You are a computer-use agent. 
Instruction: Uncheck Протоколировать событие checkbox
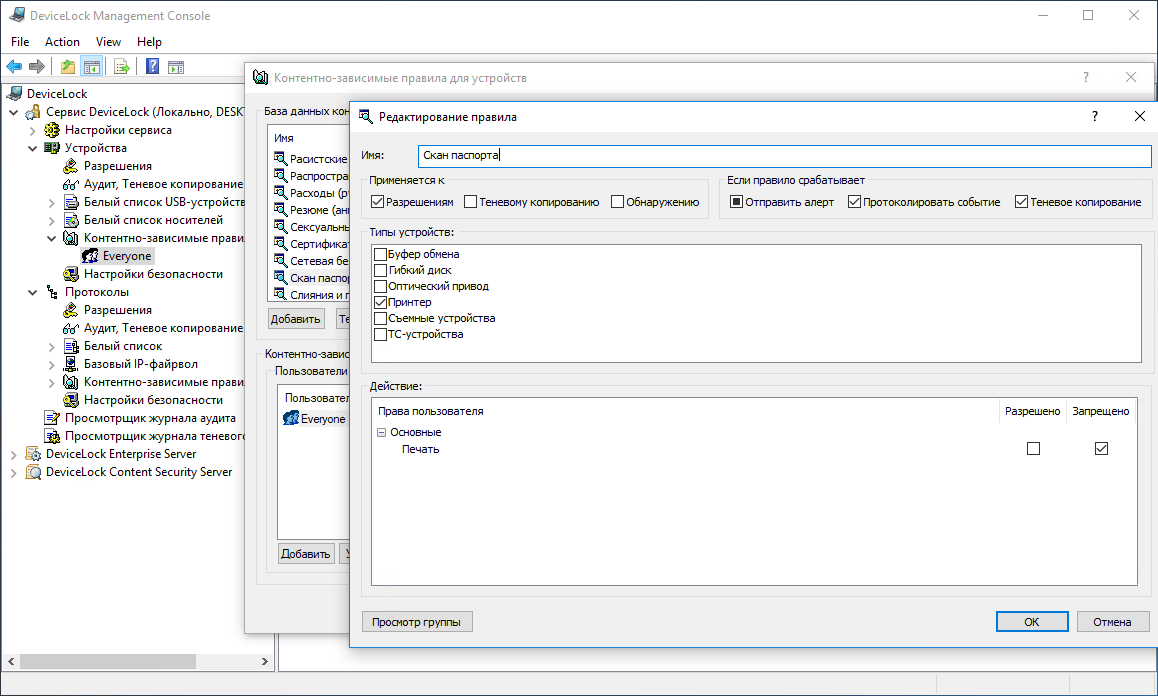point(854,202)
